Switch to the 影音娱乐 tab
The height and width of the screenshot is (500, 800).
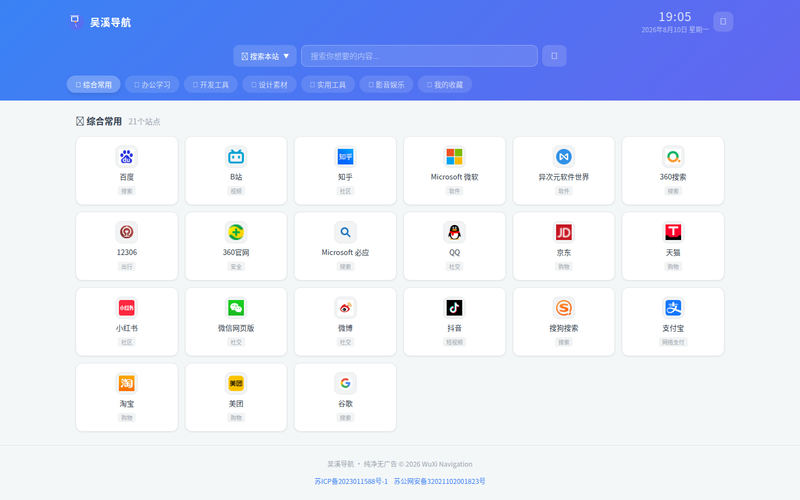click(x=386, y=85)
